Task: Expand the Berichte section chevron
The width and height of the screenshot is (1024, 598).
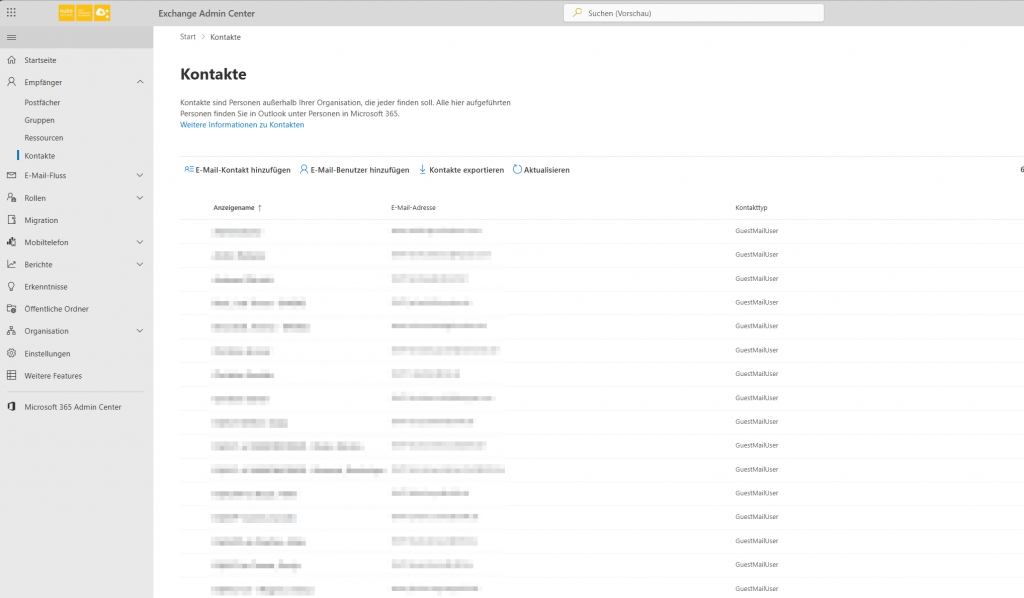Action: tap(140, 264)
